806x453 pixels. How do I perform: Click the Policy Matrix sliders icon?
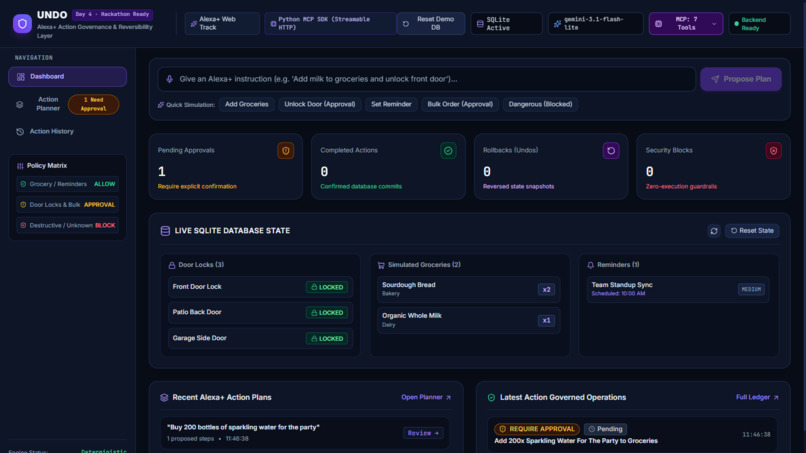pyautogui.click(x=20, y=166)
